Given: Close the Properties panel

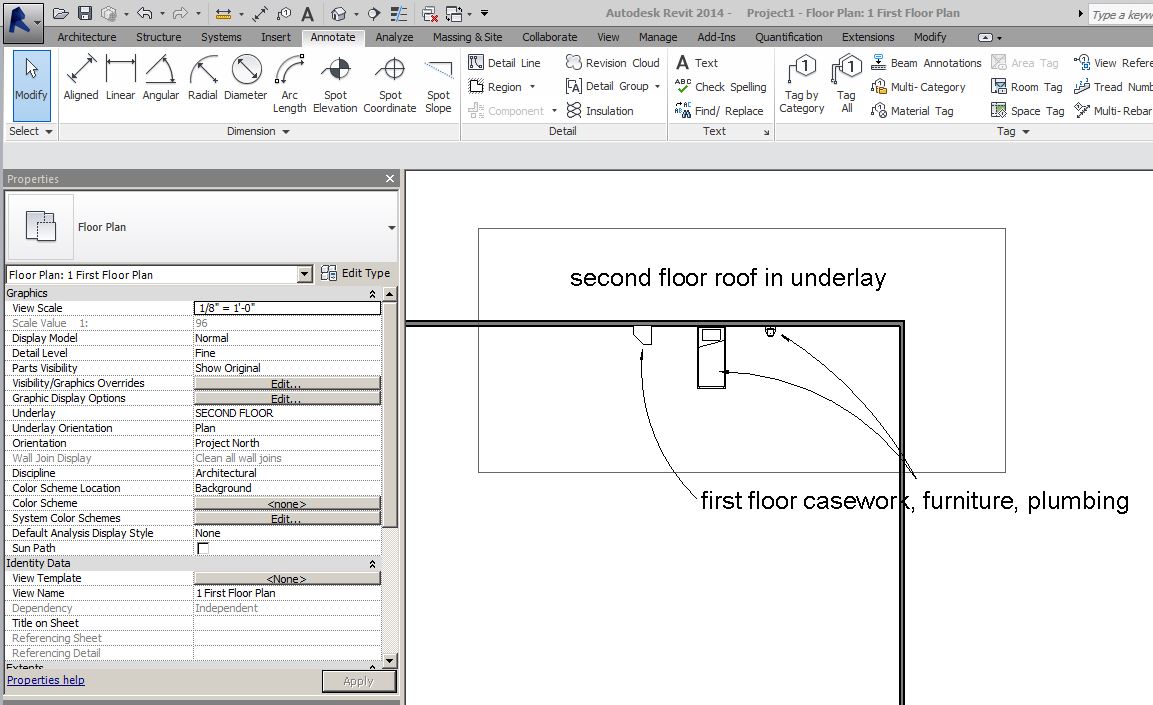Looking at the screenshot, I should point(390,179).
